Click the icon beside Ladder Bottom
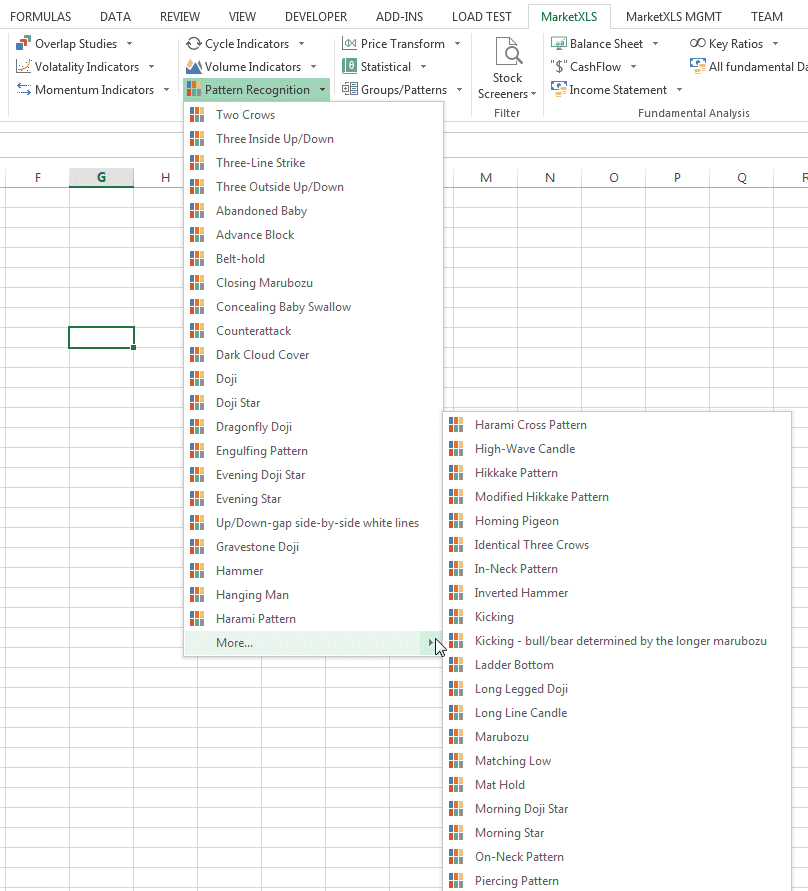808x891 pixels. (x=456, y=665)
